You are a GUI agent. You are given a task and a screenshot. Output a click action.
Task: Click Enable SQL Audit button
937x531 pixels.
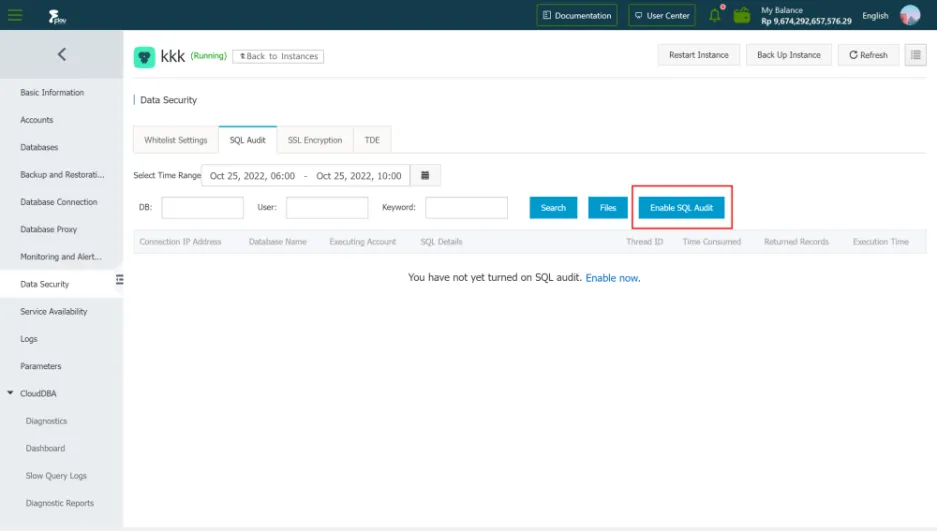[x=681, y=207]
